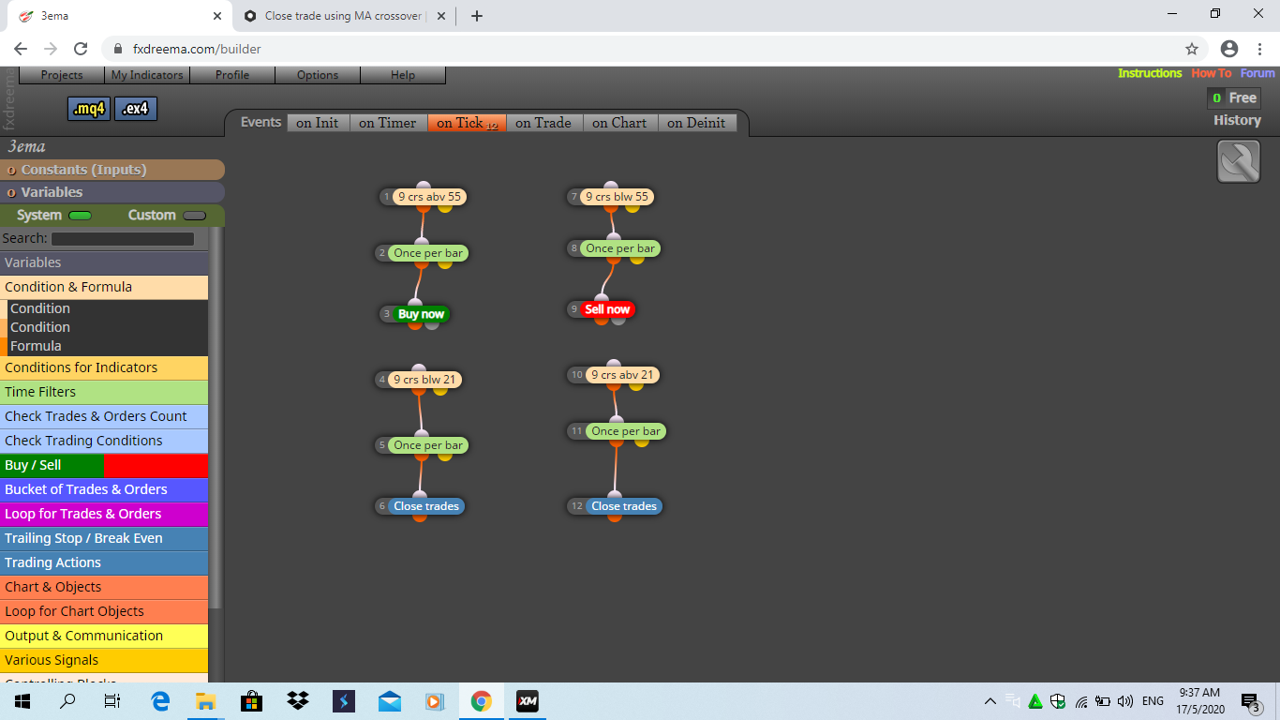
Task: Open Windows Start menu
Action: (x=22, y=701)
